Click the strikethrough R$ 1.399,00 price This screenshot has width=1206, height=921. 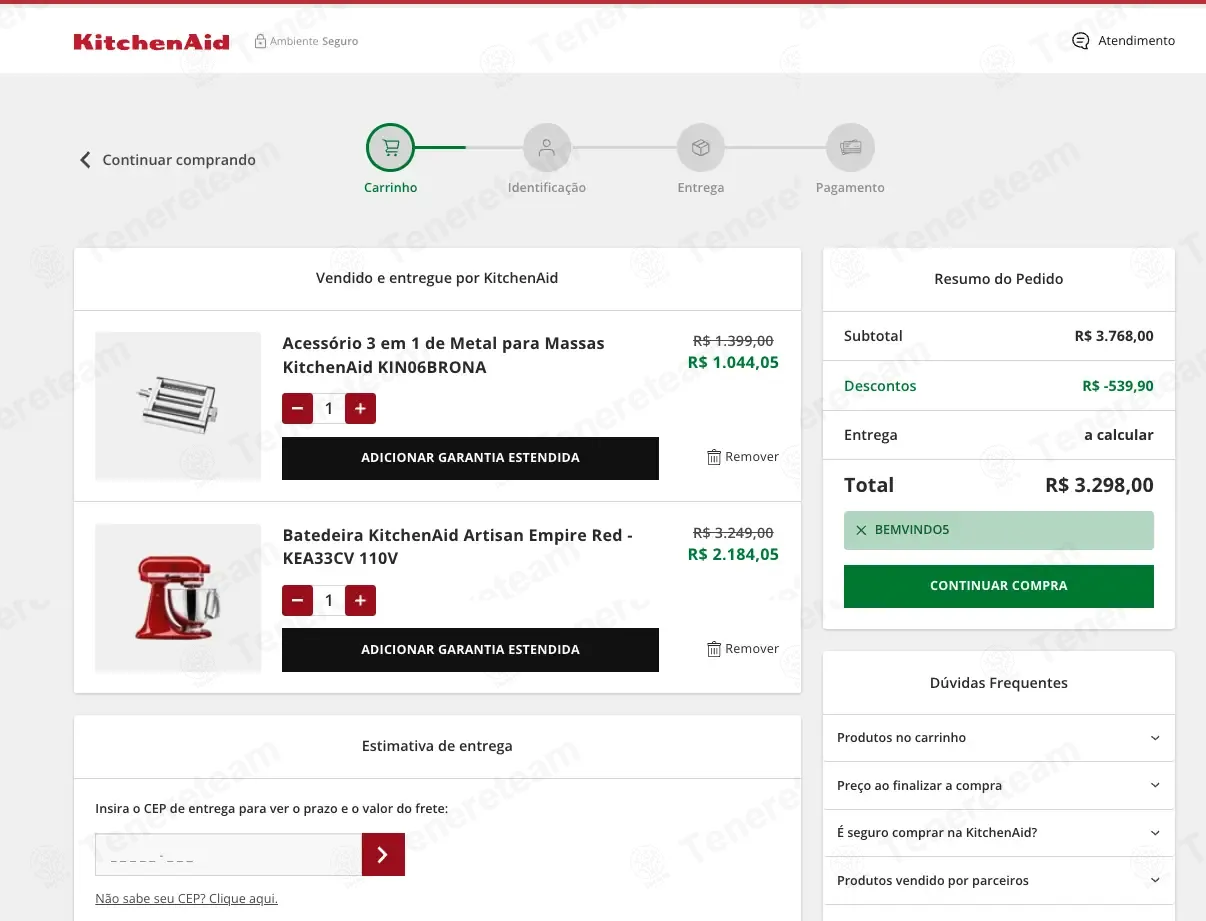tap(733, 341)
